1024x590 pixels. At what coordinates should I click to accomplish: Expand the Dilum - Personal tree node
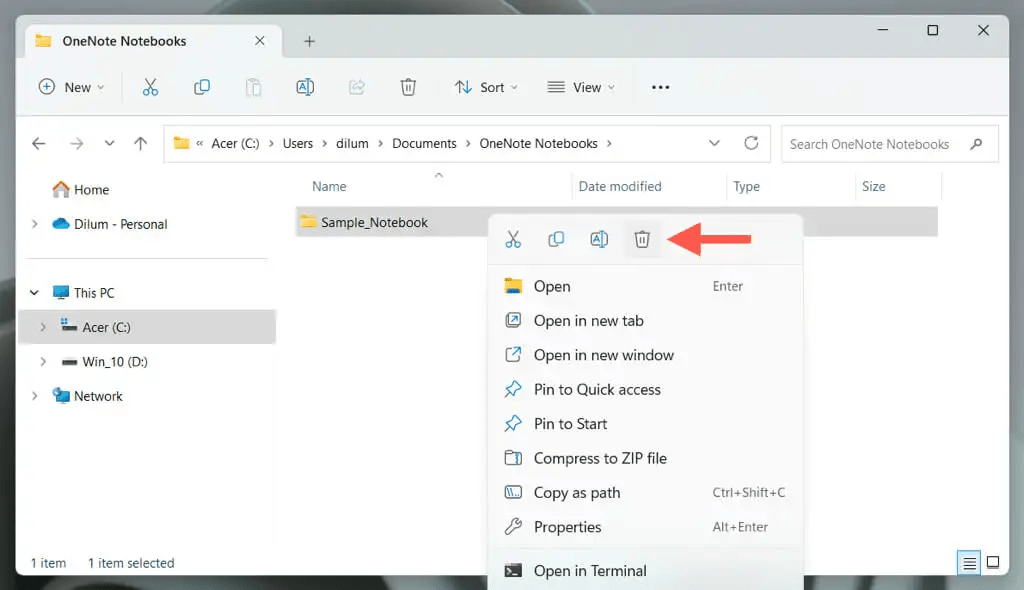pos(35,224)
